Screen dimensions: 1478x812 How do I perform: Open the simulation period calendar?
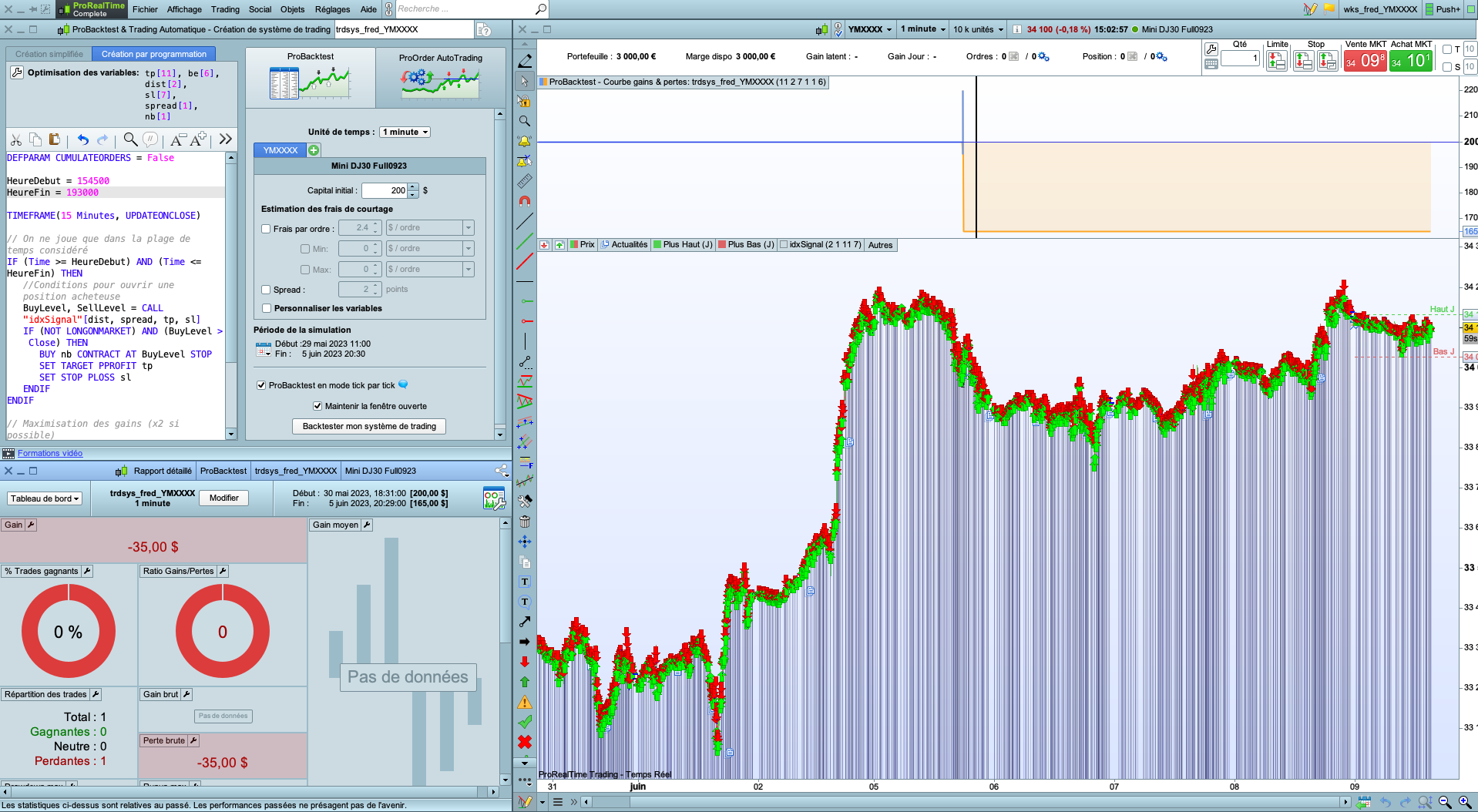(x=264, y=349)
